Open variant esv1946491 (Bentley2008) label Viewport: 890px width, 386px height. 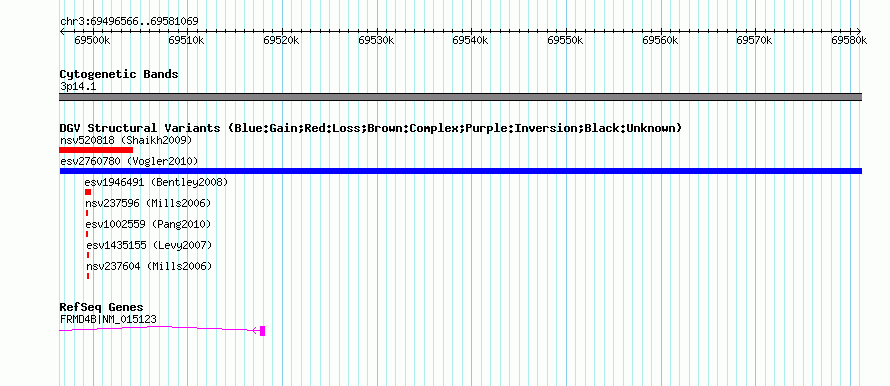coord(156,182)
